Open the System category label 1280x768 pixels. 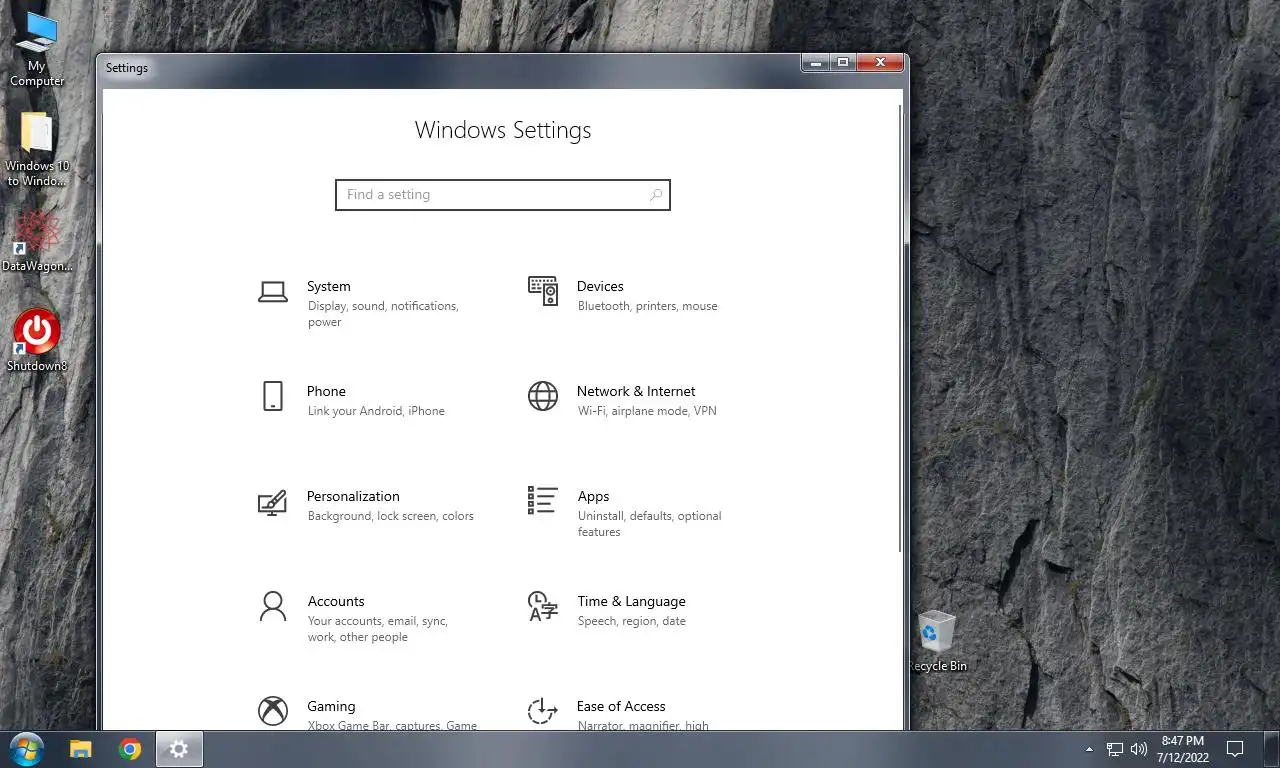[x=329, y=286]
